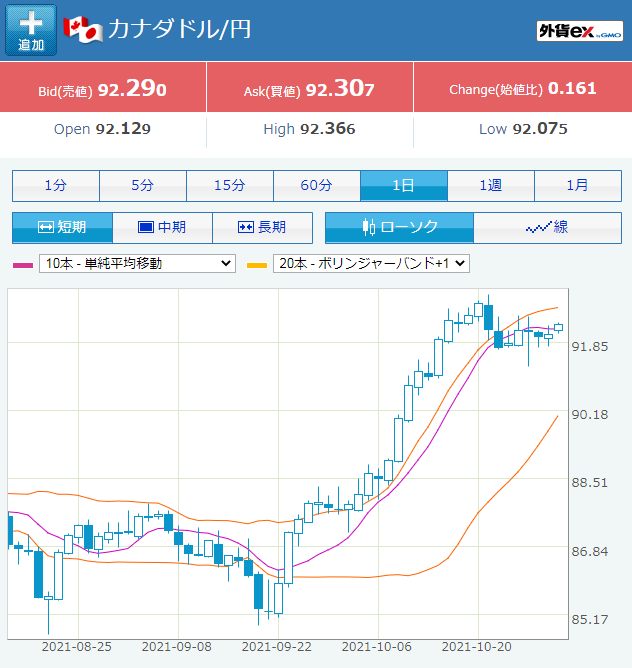Click the 2021-10-20 date axis label
Image resolution: width=632 pixels, height=668 pixels.
pyautogui.click(x=477, y=647)
